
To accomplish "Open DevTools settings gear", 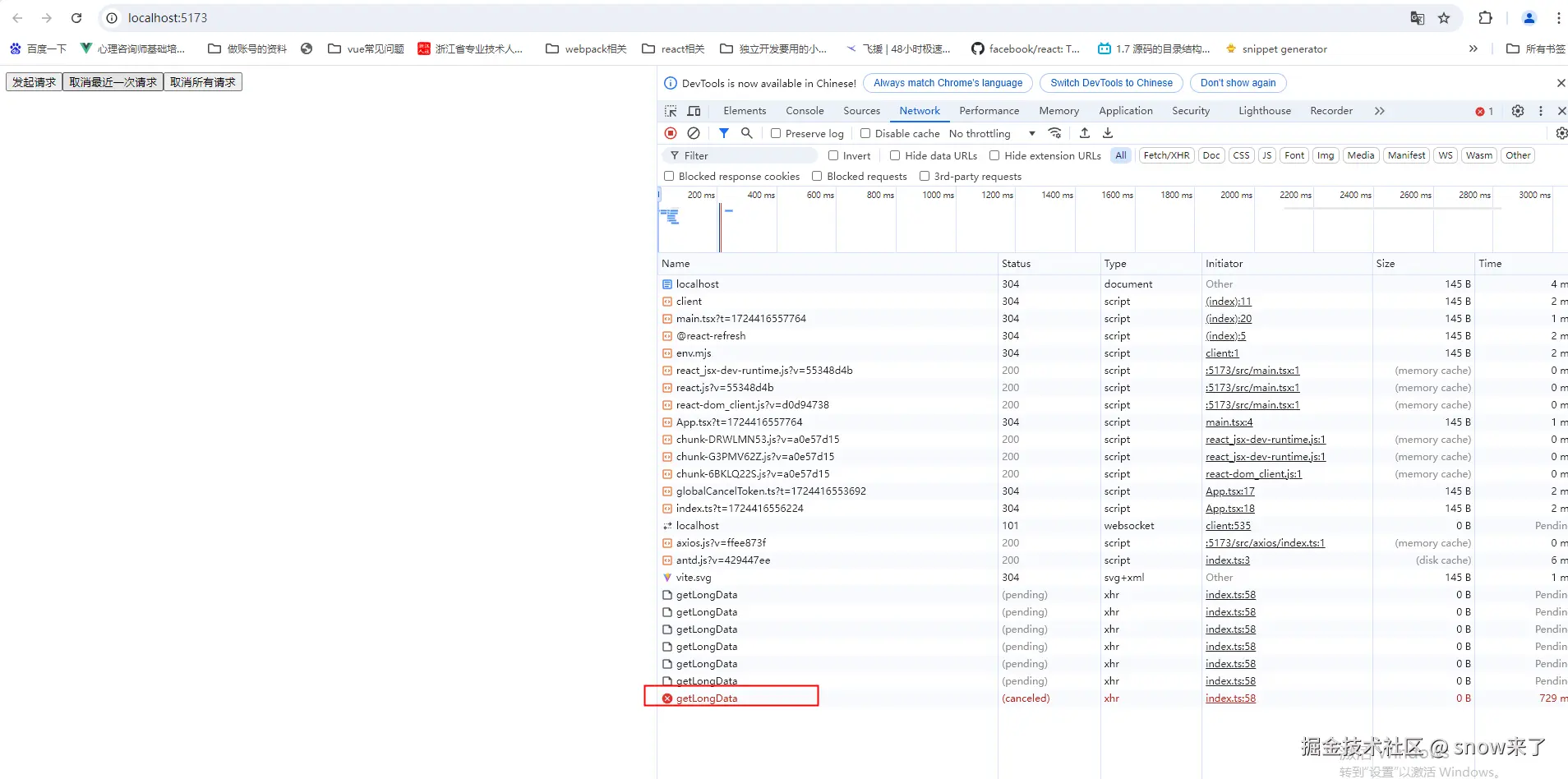I will [x=1518, y=111].
